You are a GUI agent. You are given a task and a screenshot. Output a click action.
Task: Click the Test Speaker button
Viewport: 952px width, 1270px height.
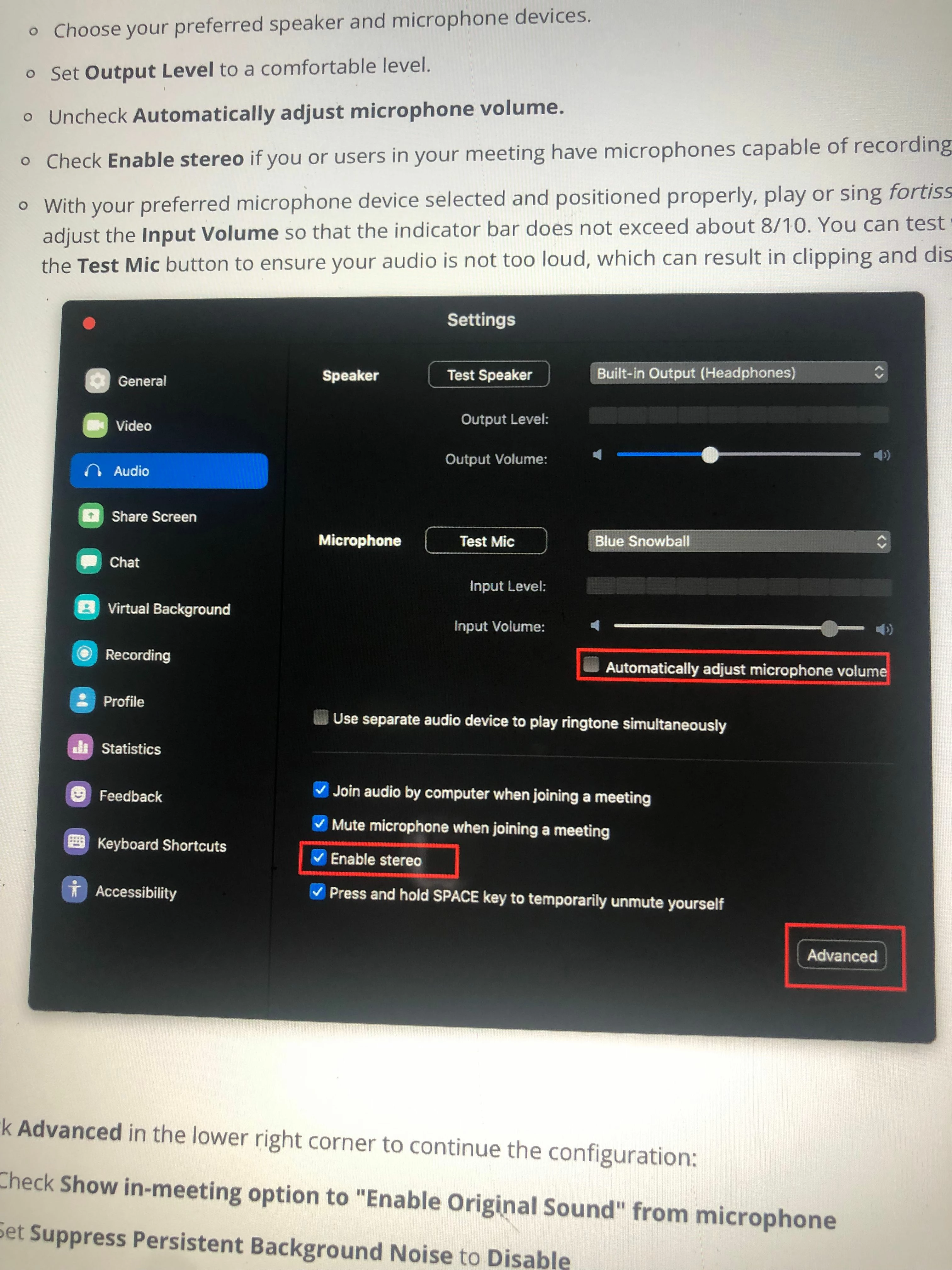(x=489, y=374)
